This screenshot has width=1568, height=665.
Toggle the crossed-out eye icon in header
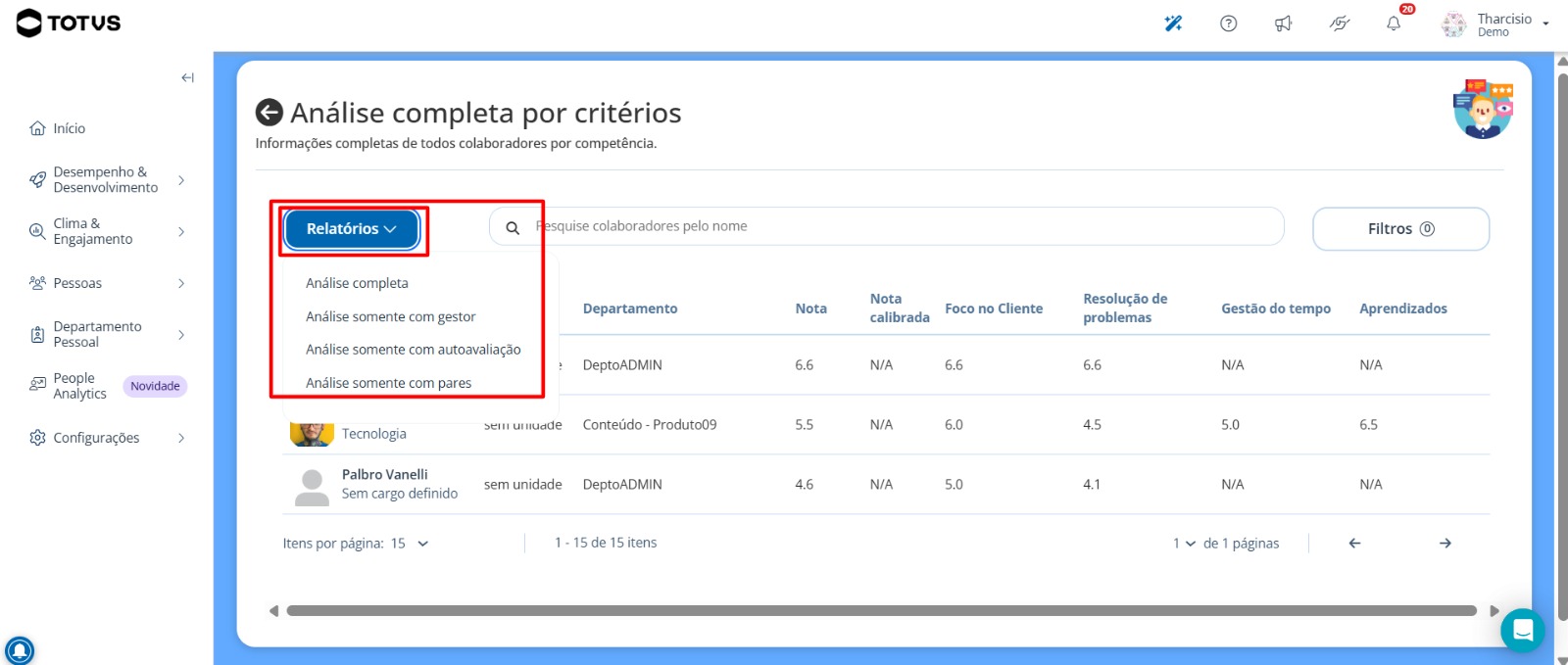click(x=1339, y=24)
